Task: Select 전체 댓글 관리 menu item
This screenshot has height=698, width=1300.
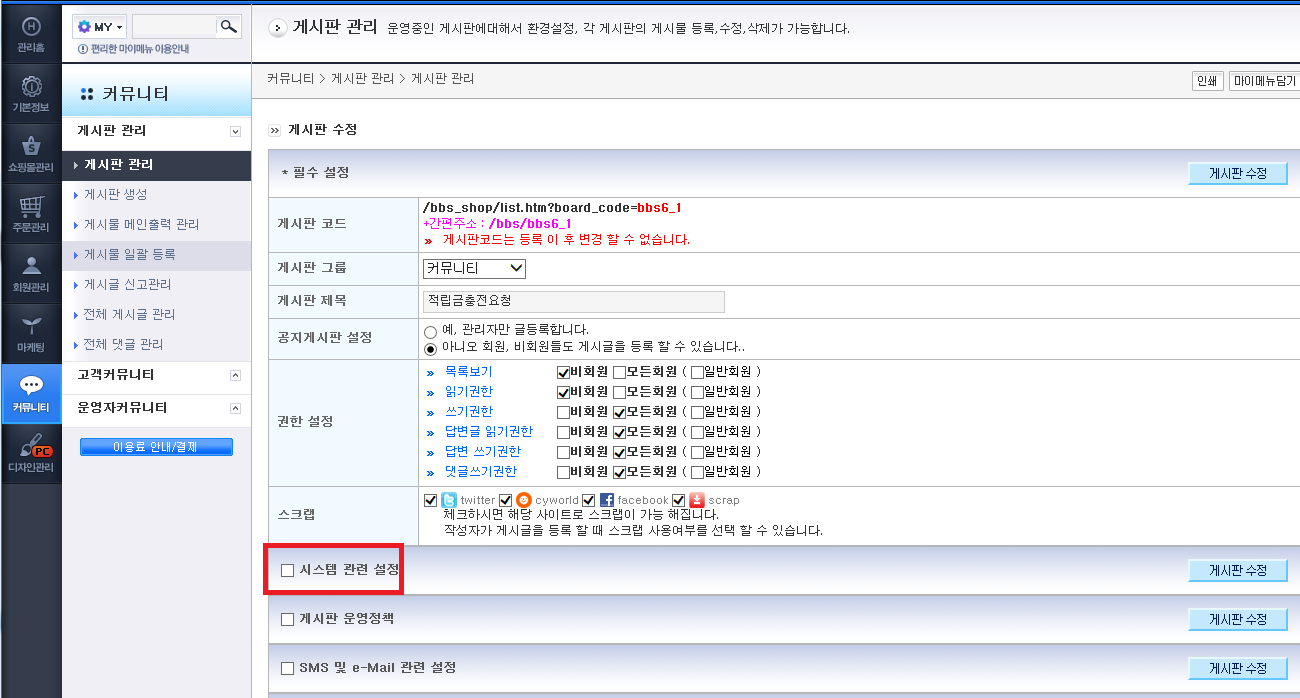Action: (123, 344)
